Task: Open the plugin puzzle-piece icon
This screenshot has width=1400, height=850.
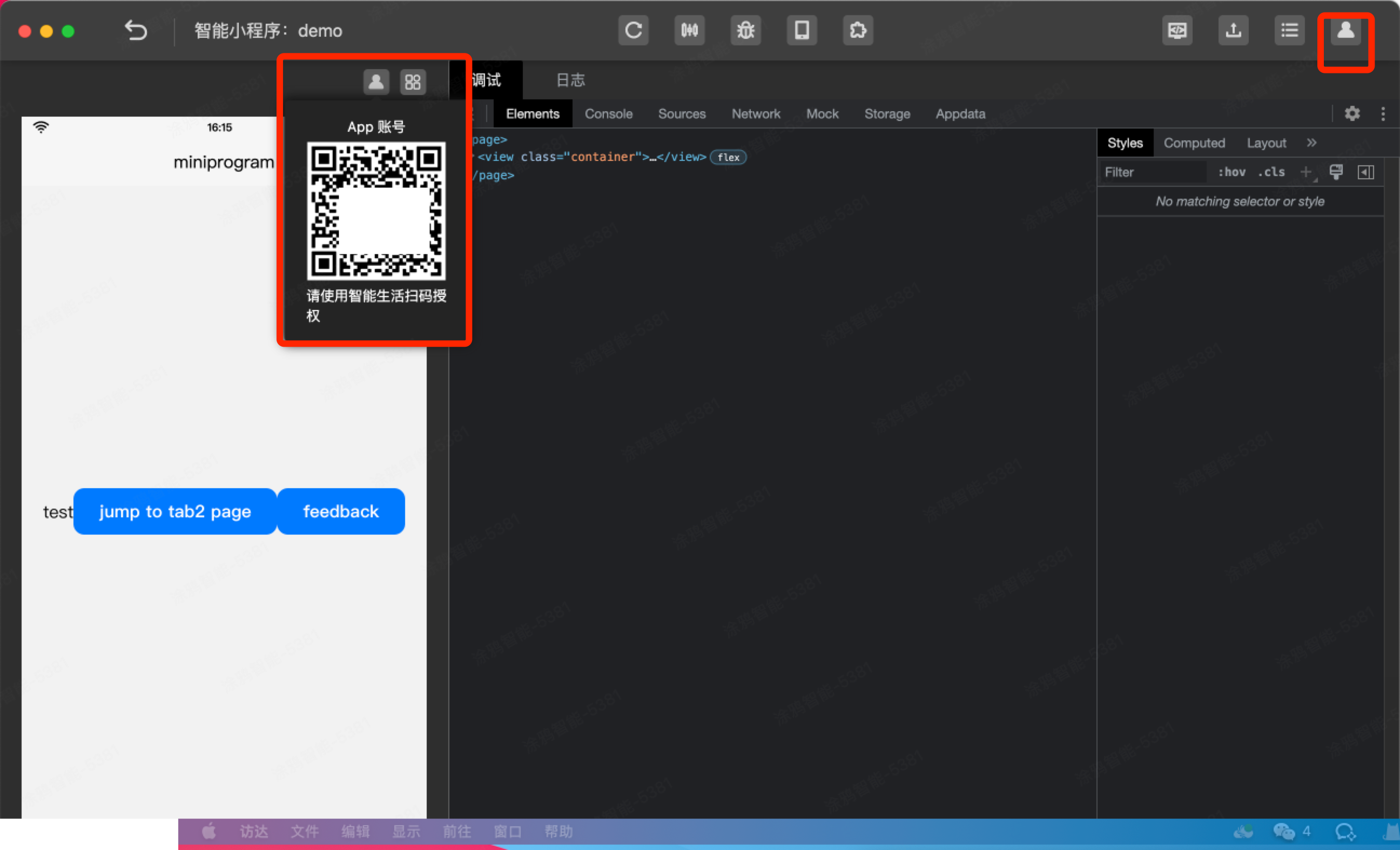Action: pyautogui.click(x=857, y=30)
